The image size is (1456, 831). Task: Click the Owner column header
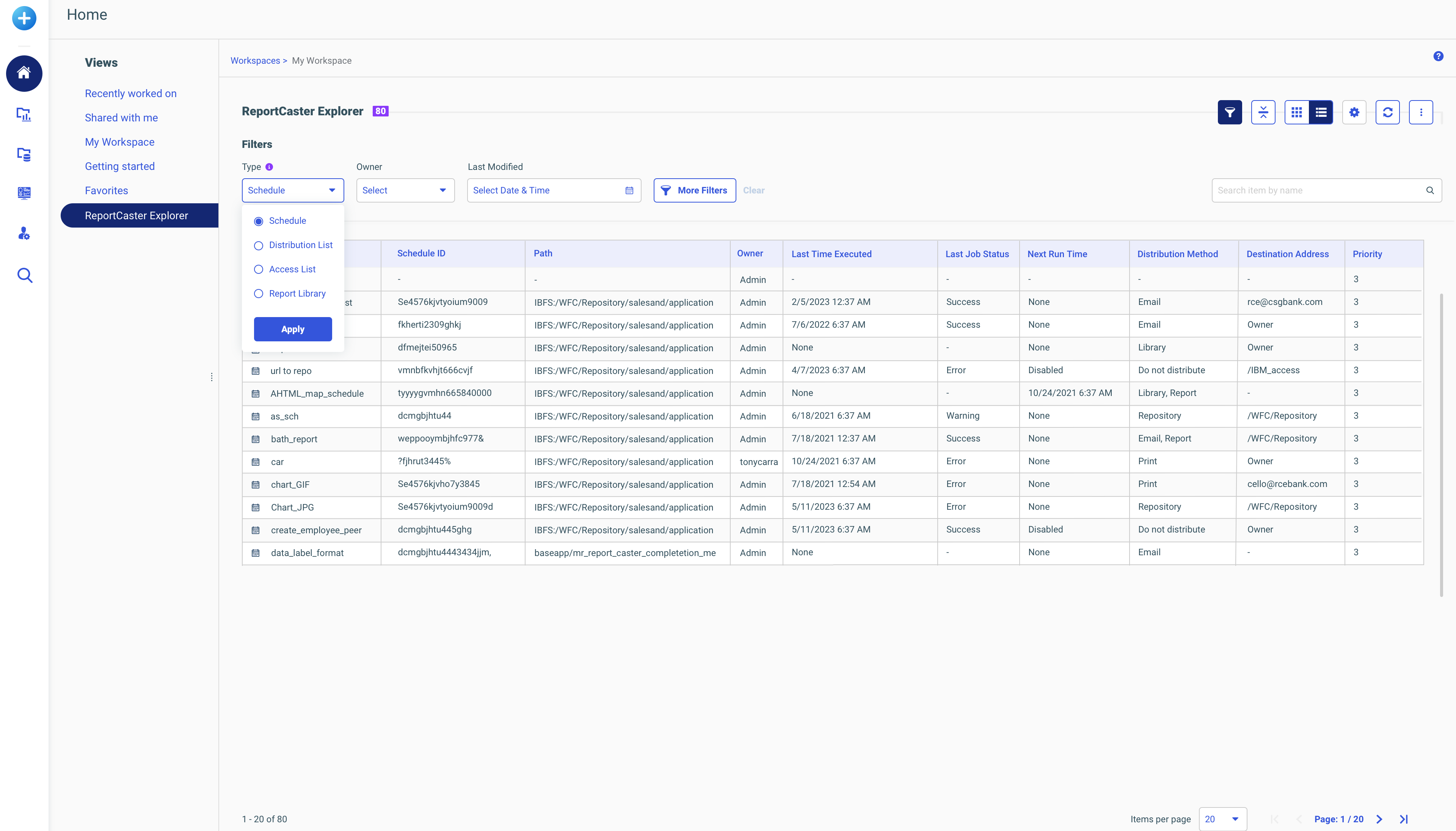pyautogui.click(x=750, y=253)
